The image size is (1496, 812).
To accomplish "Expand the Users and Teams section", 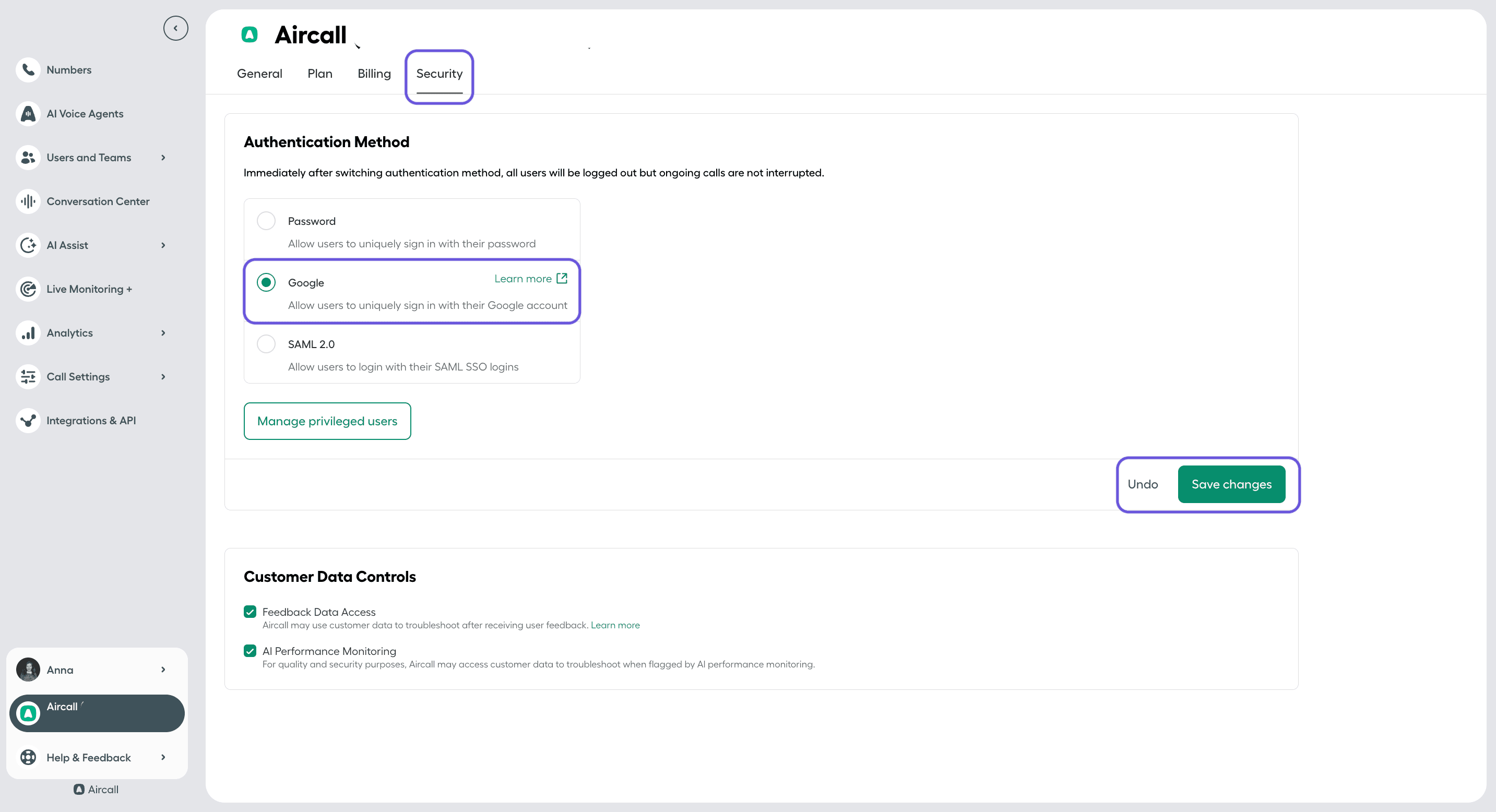I will (x=163, y=157).
